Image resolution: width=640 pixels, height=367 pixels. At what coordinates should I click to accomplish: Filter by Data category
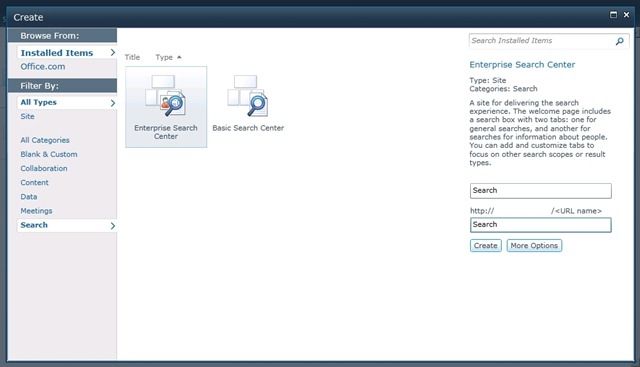(x=29, y=197)
